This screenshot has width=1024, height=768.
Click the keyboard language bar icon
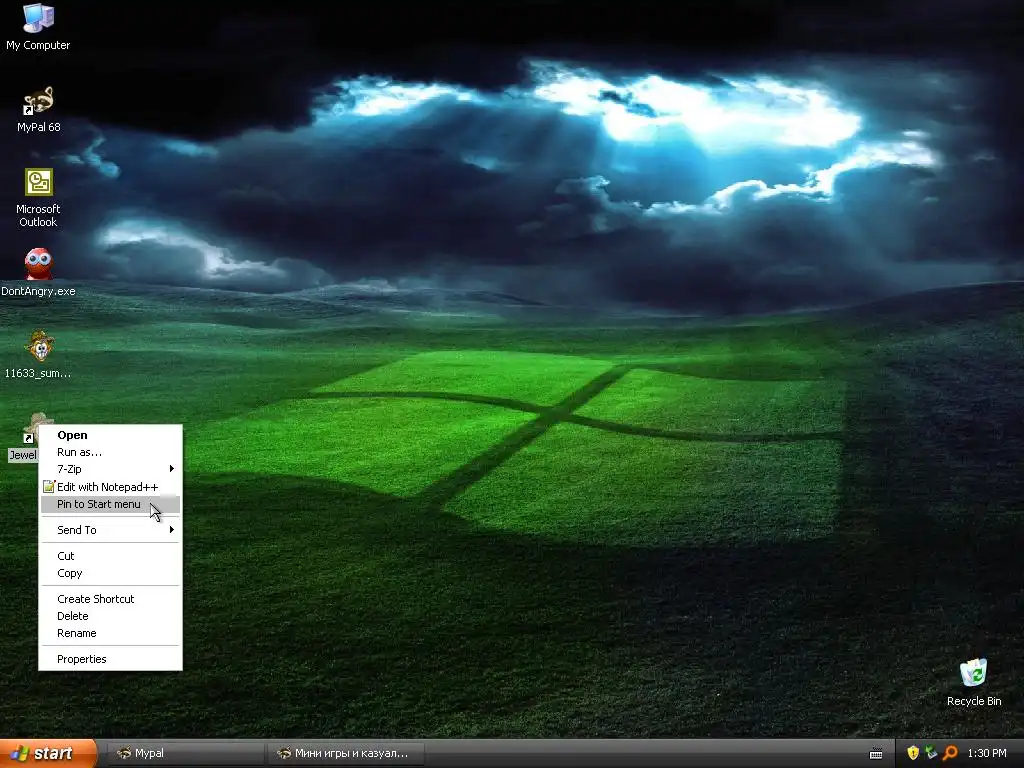pos(876,754)
